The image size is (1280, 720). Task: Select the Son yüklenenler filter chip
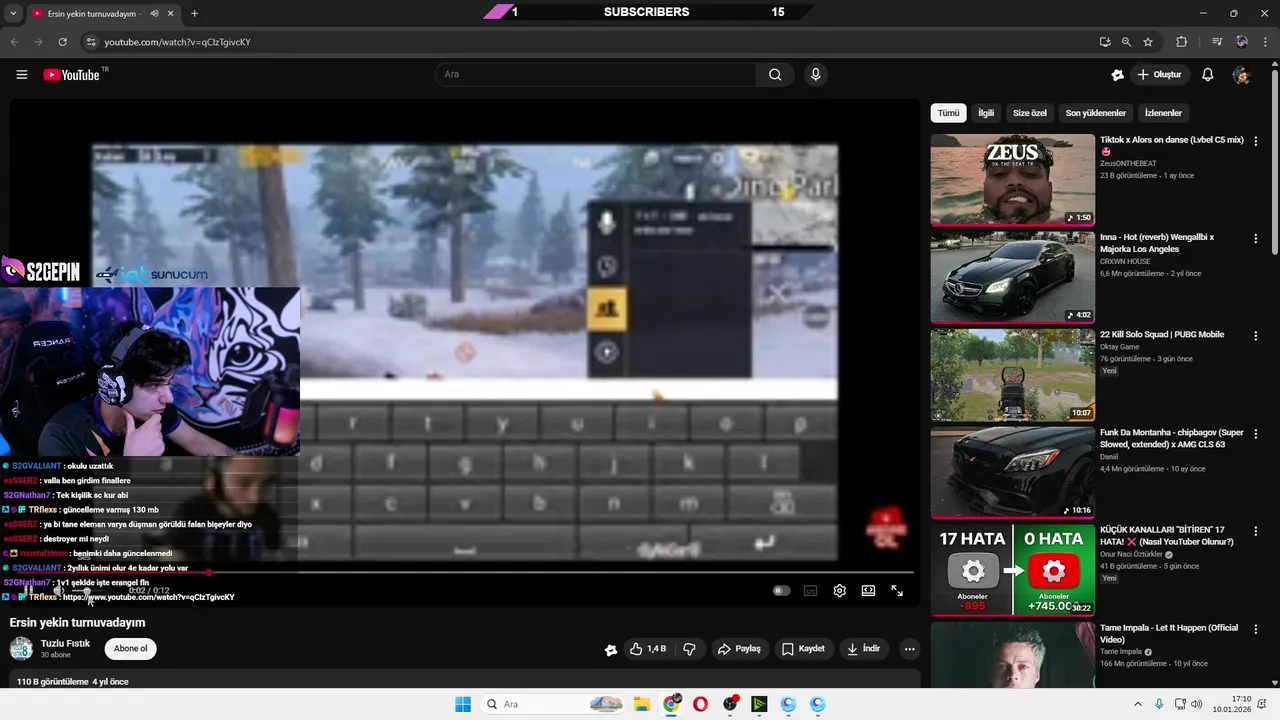1096,113
